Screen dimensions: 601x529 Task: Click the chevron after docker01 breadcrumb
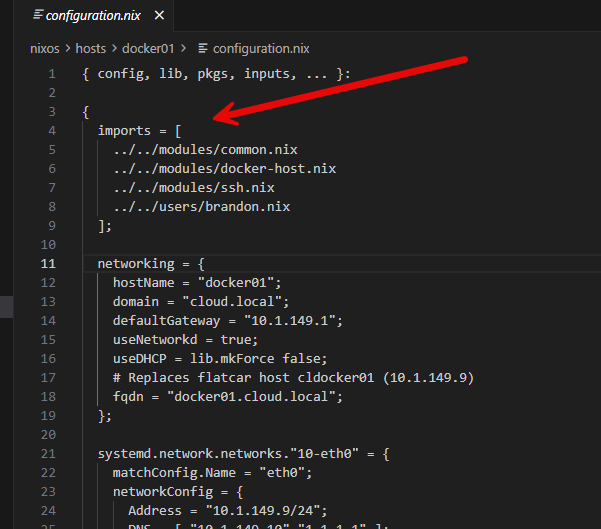point(184,49)
